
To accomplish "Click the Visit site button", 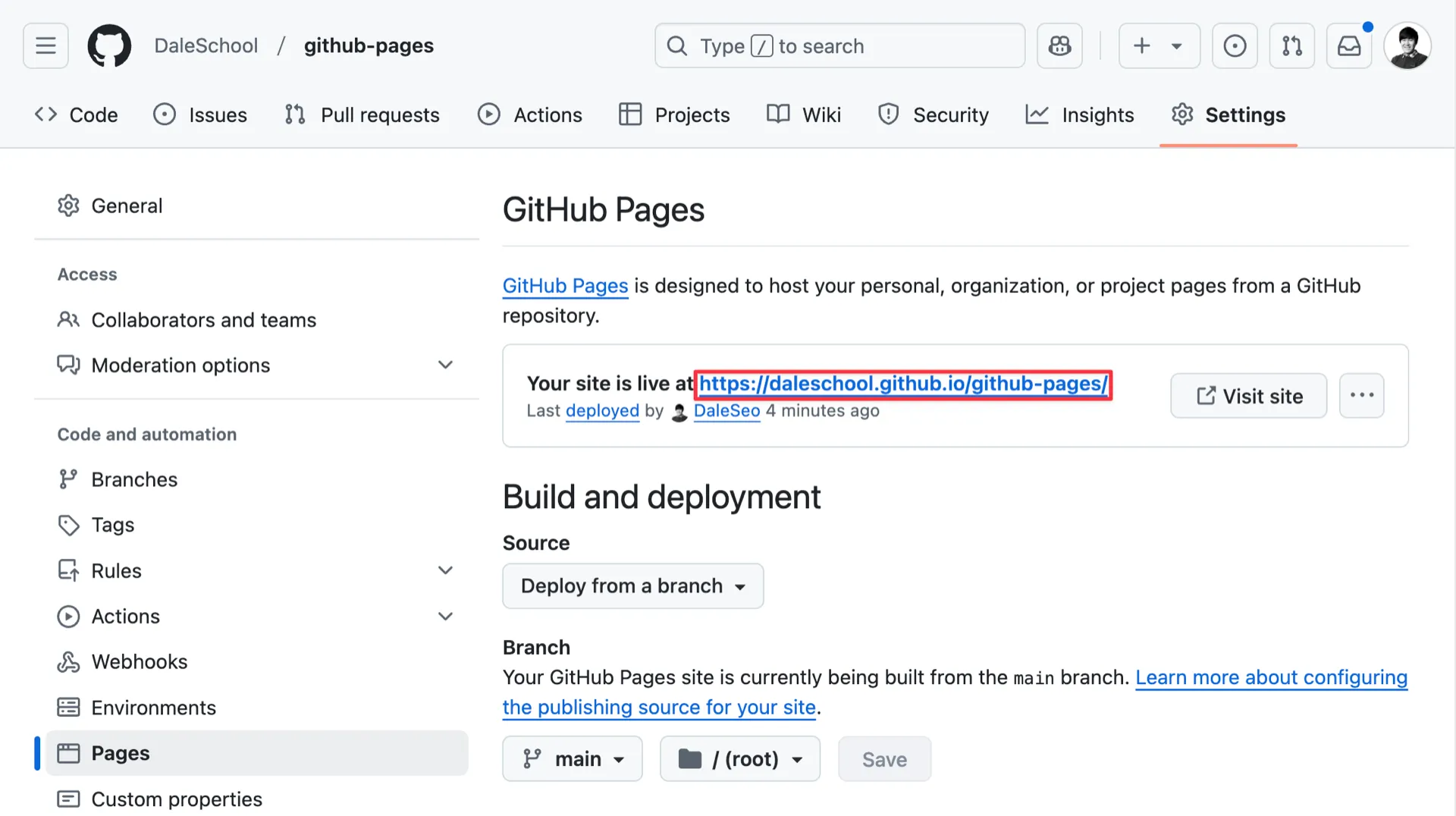I will click(1248, 395).
